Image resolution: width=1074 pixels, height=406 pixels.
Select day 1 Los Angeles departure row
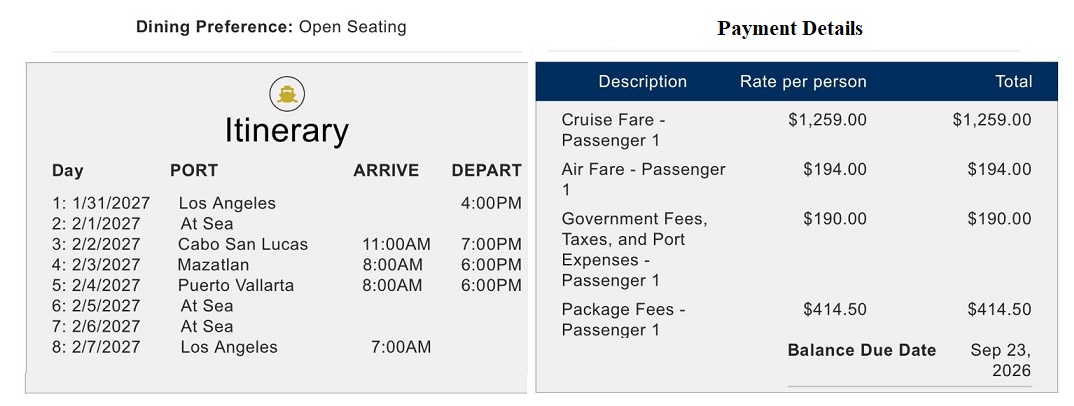(227, 203)
